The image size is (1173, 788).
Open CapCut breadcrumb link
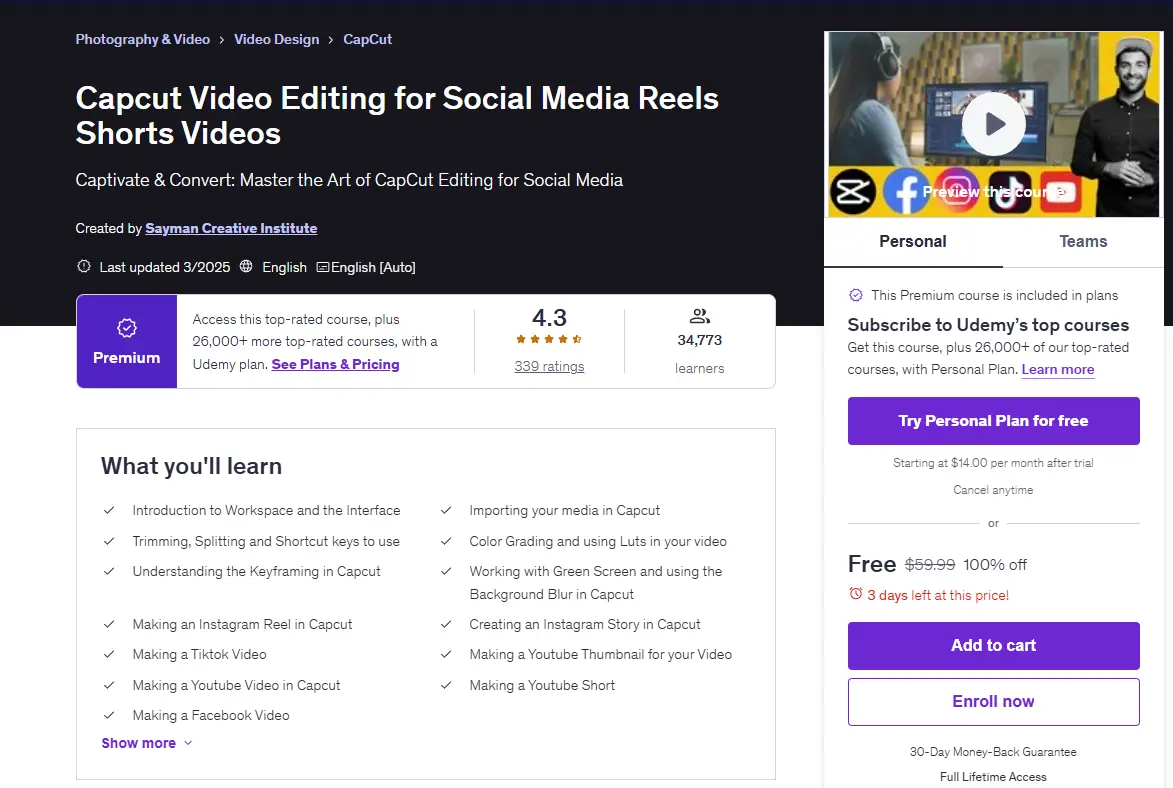click(367, 39)
